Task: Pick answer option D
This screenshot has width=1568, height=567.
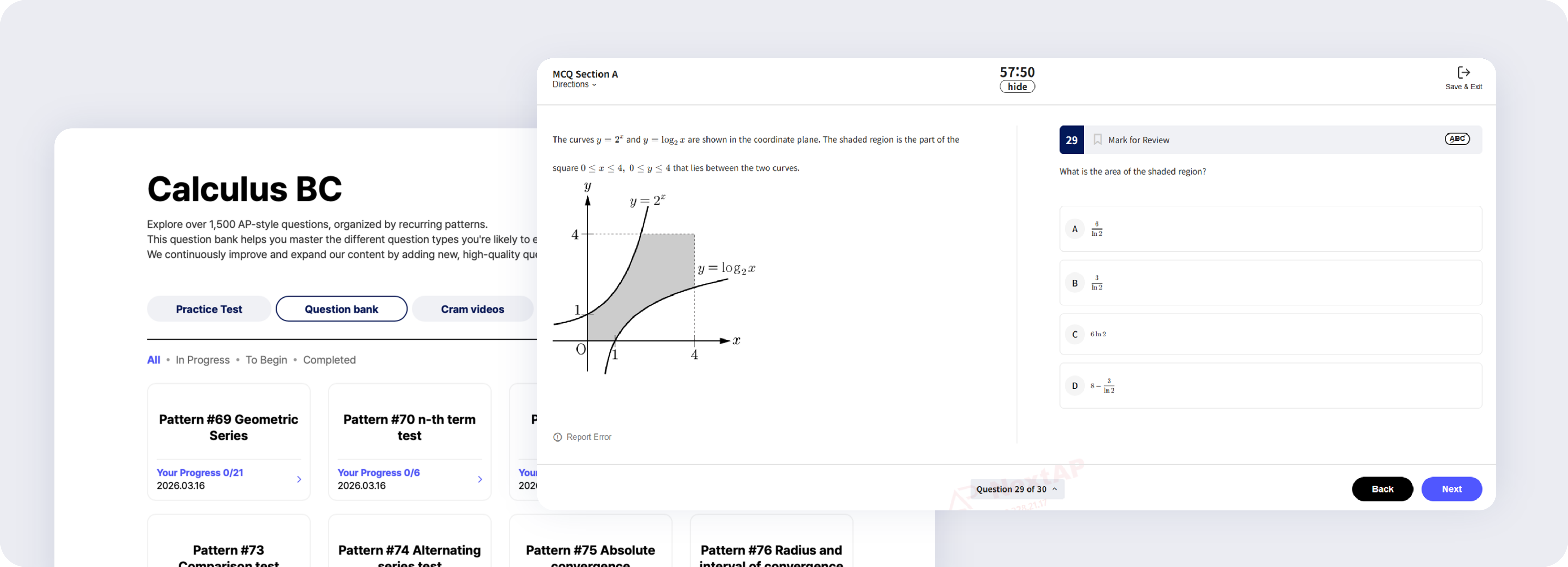Action: tap(1074, 386)
